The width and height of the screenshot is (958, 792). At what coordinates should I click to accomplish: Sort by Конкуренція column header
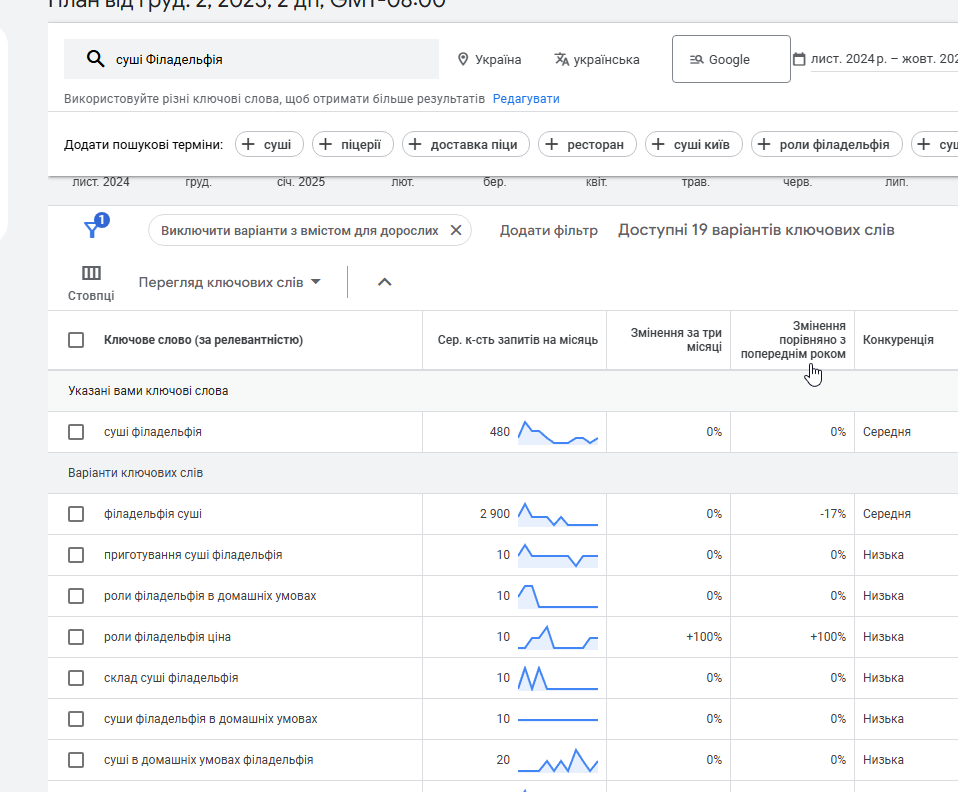[898, 340]
